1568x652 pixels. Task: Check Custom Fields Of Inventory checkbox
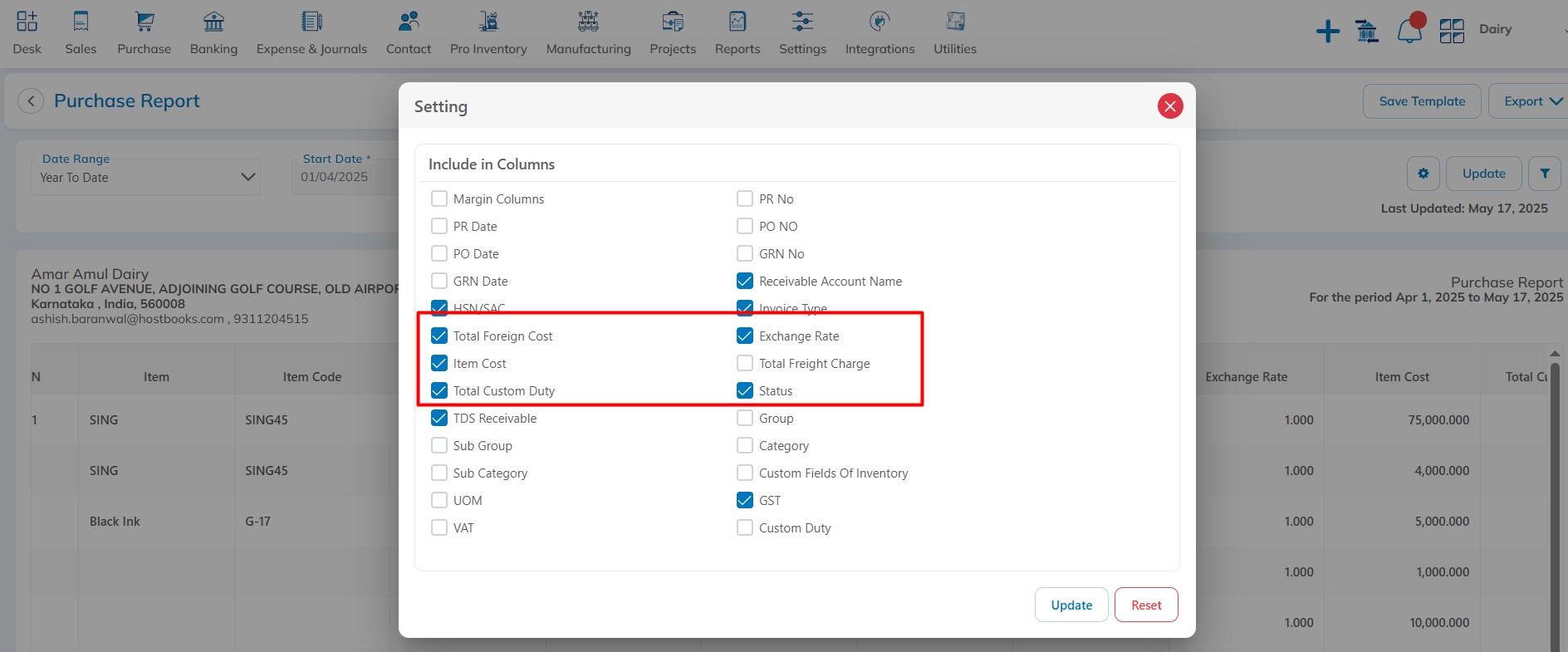click(x=745, y=473)
